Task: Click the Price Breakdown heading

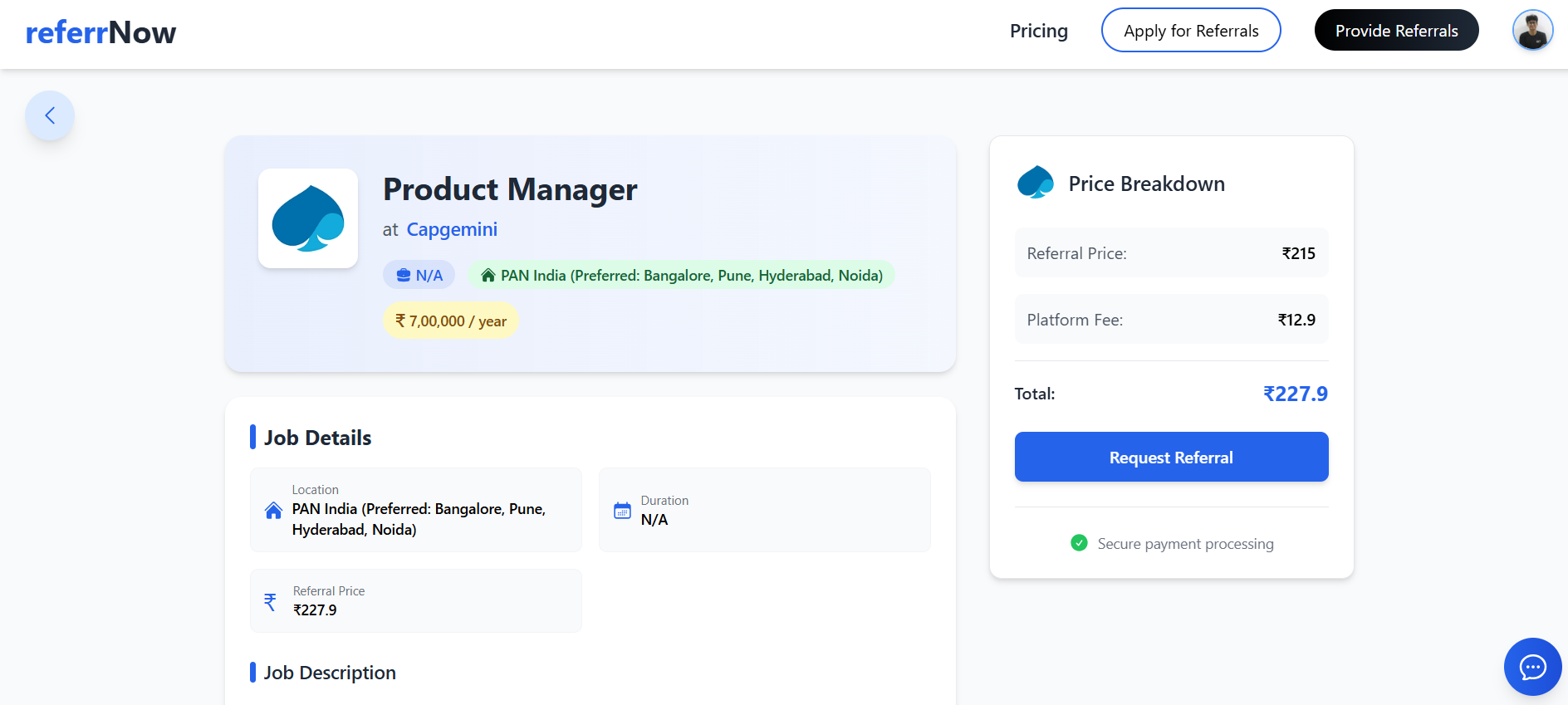Action: point(1146,184)
